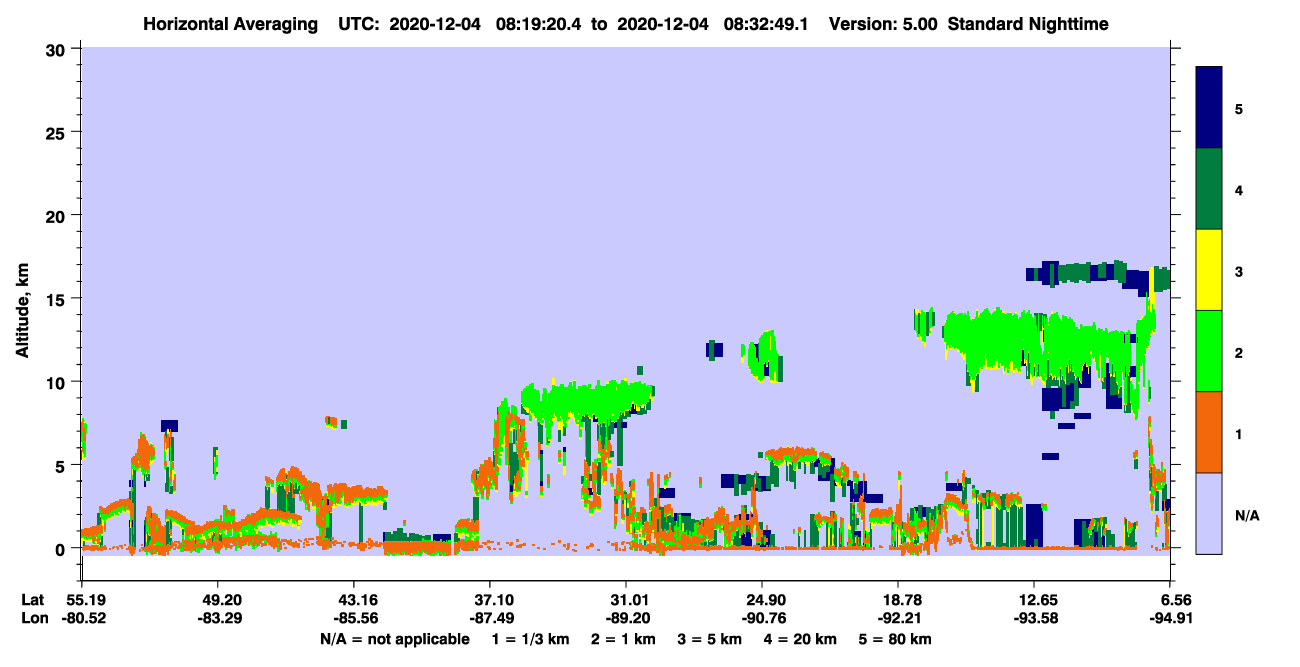Click the 'Standard Nighttime' text in title
The image size is (1300, 667).
[1030, 23]
